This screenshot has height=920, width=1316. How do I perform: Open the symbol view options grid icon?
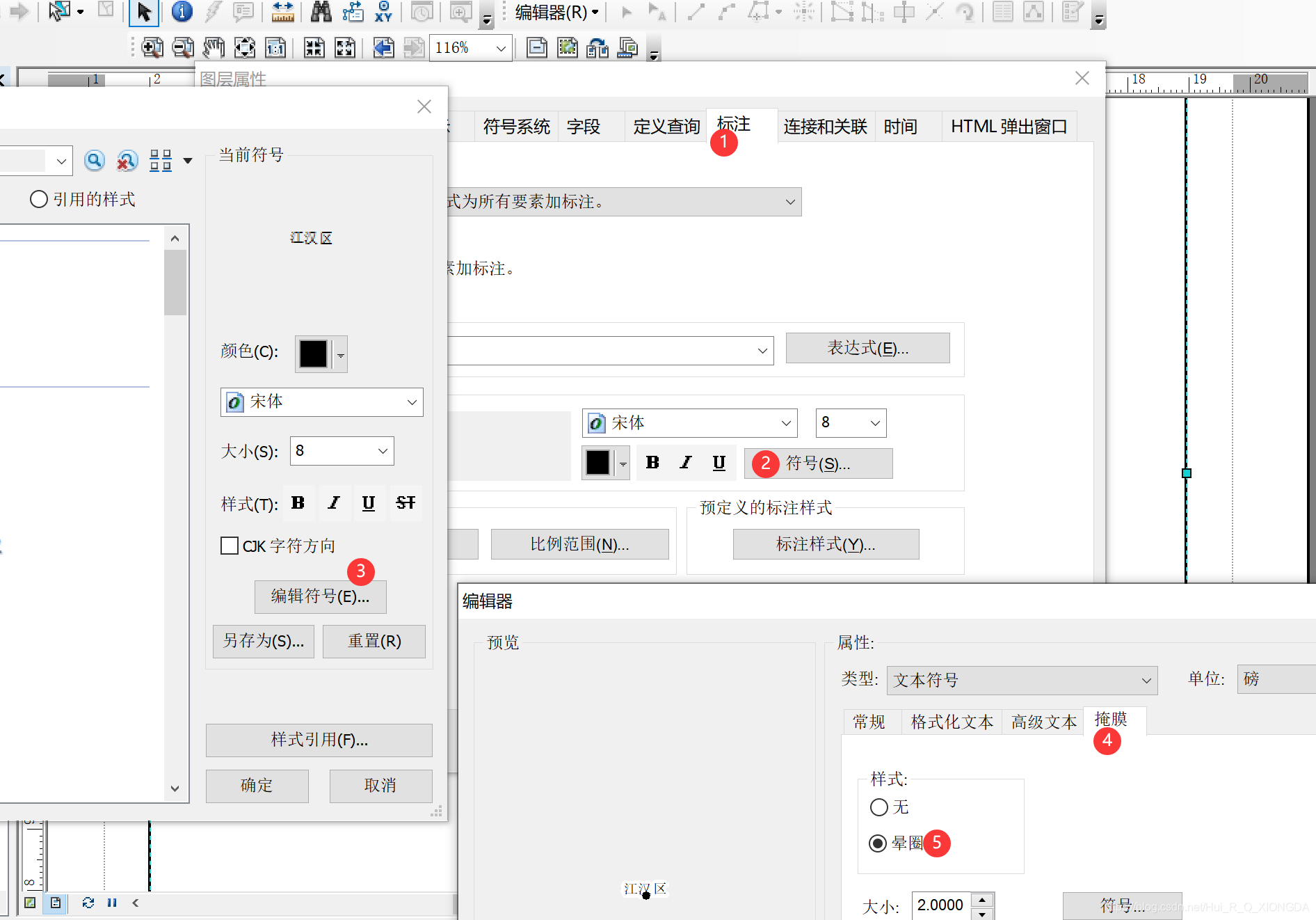(x=161, y=161)
